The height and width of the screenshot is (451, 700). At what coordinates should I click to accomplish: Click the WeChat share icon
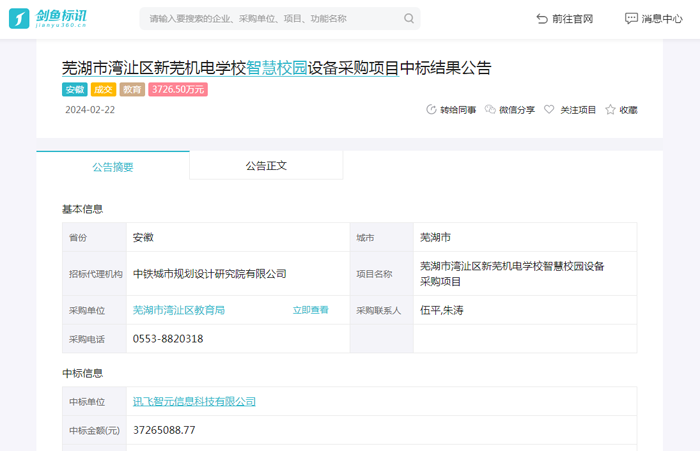click(490, 109)
